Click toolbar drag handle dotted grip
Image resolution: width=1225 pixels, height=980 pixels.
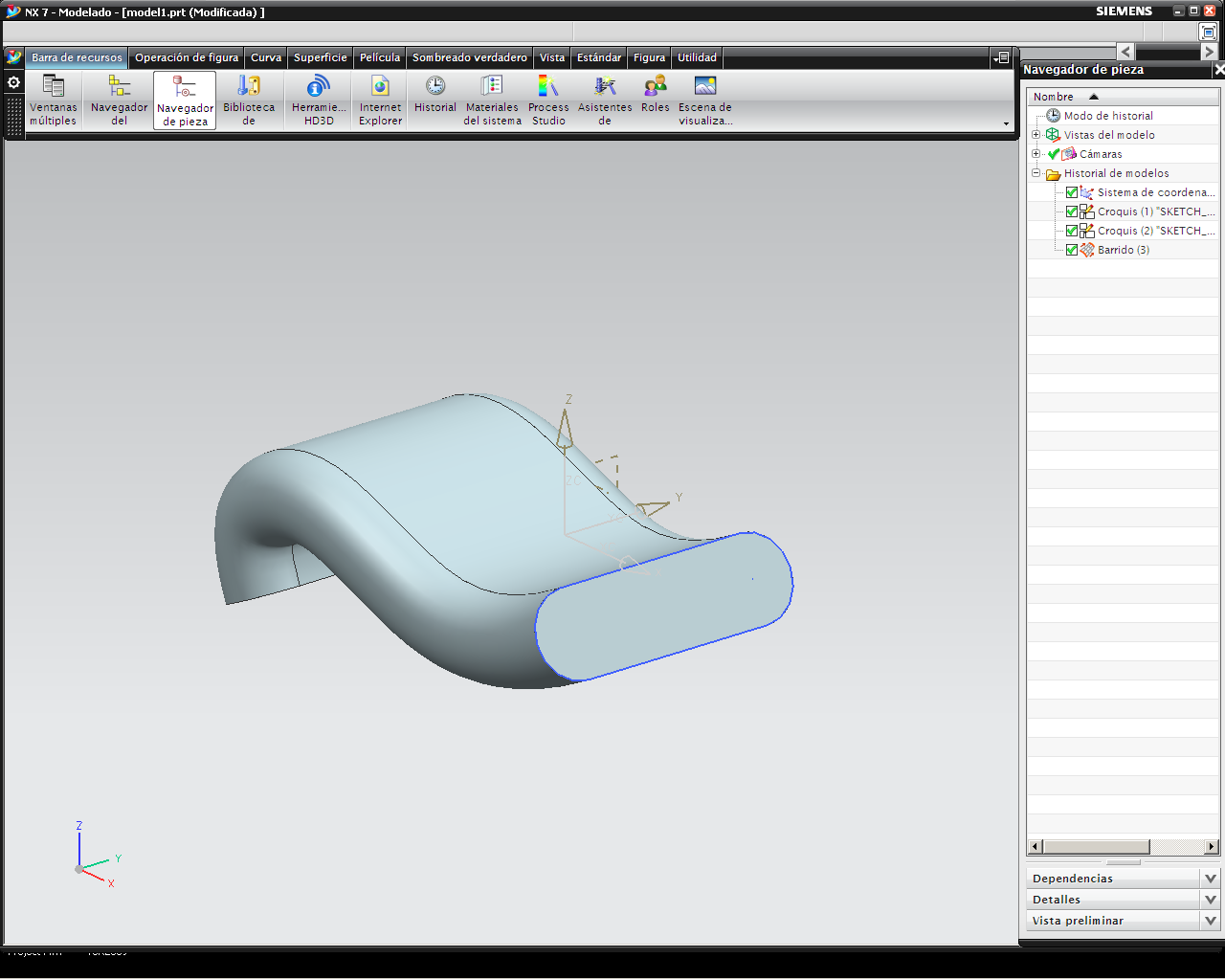pos(13,115)
